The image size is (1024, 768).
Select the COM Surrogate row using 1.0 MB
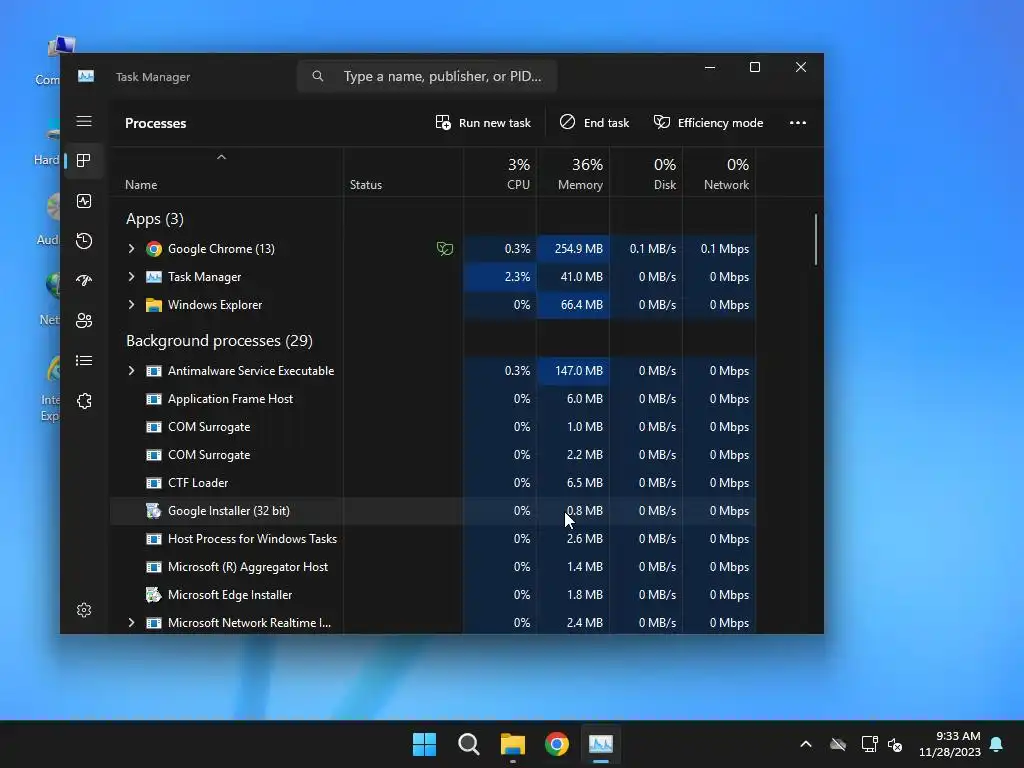pyautogui.click(x=434, y=427)
